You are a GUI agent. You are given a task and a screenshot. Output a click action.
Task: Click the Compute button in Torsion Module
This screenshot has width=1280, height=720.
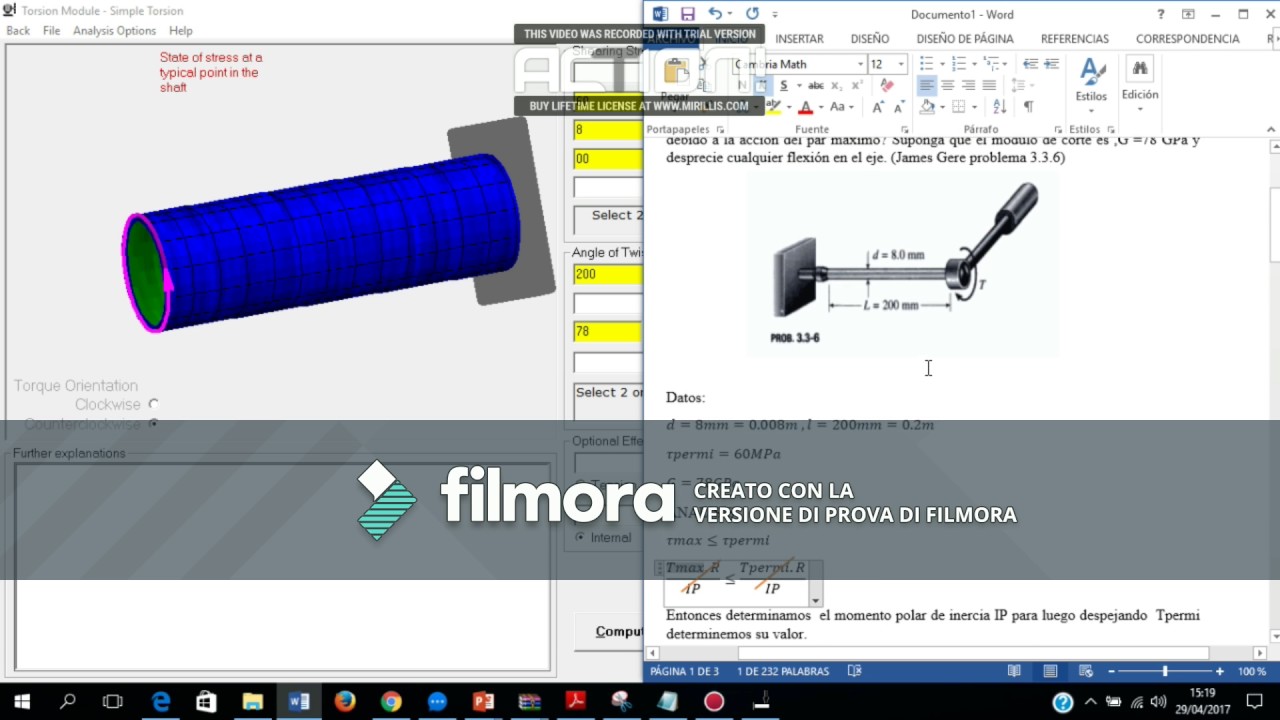[x=608, y=631]
